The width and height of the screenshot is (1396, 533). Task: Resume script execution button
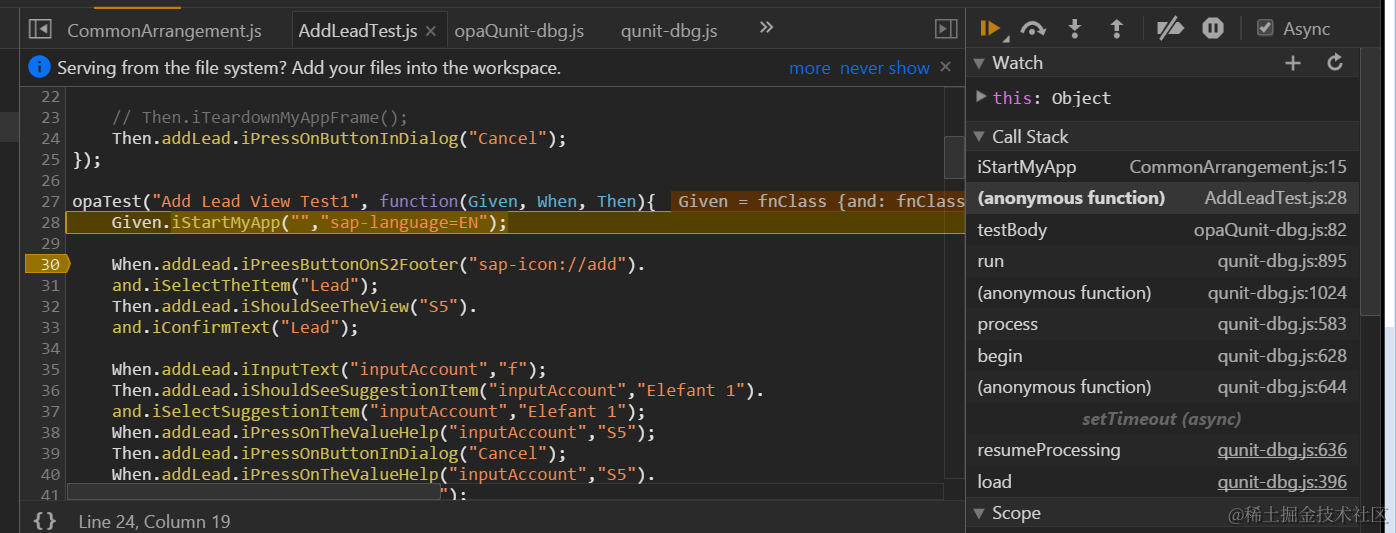(990, 29)
